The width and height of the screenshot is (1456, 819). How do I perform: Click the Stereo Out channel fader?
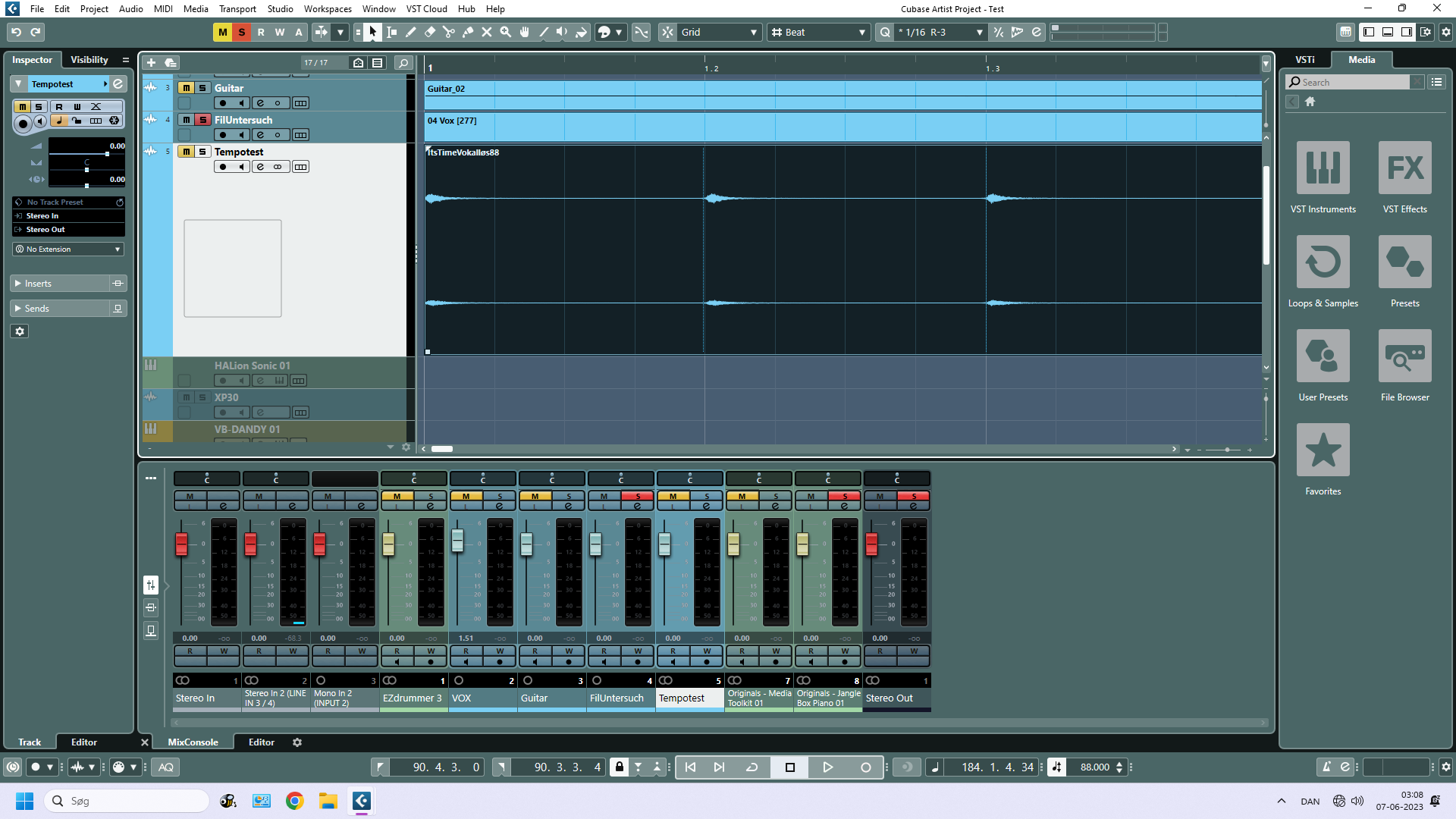click(871, 543)
